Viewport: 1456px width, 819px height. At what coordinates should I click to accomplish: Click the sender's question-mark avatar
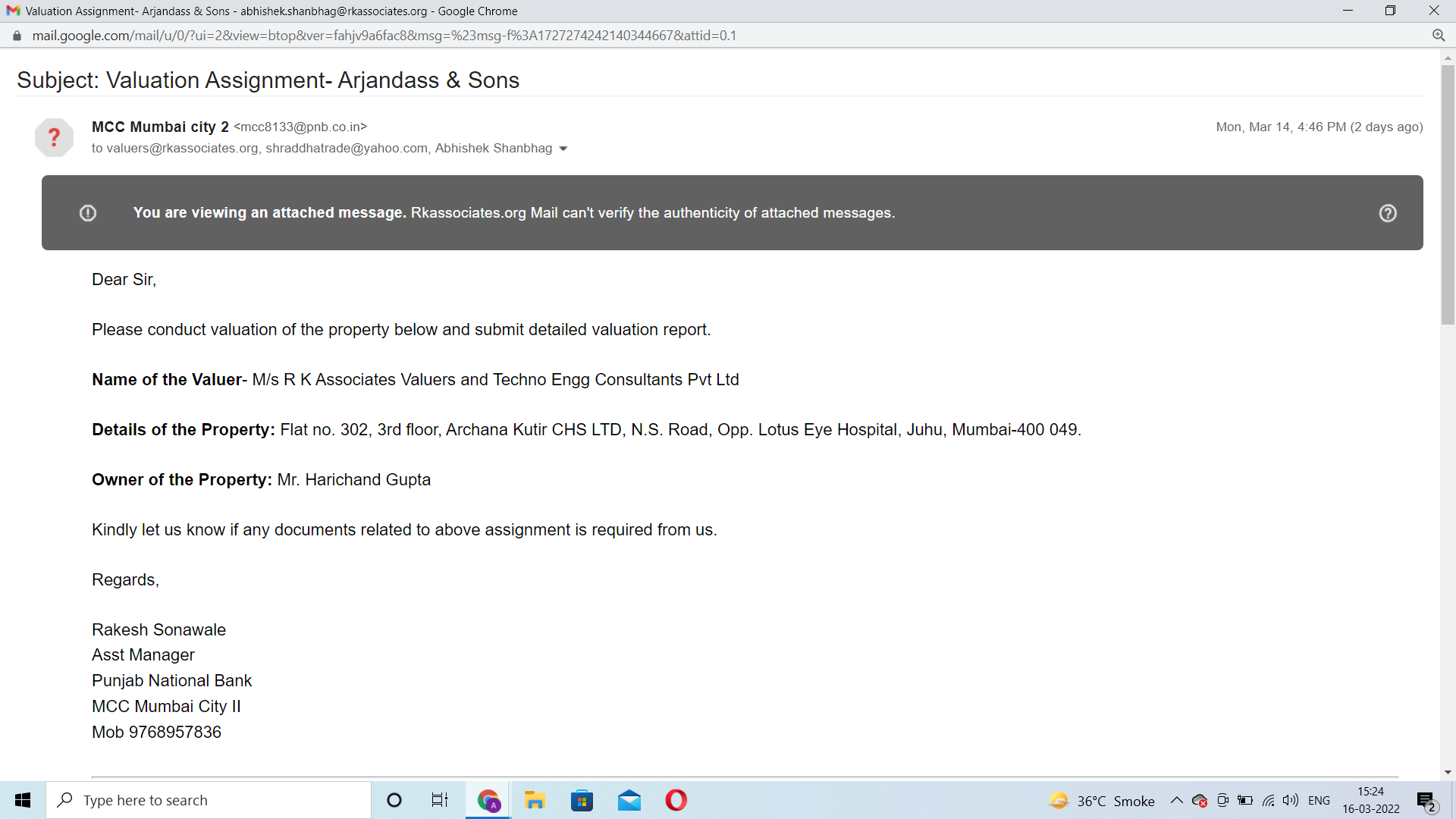54,137
